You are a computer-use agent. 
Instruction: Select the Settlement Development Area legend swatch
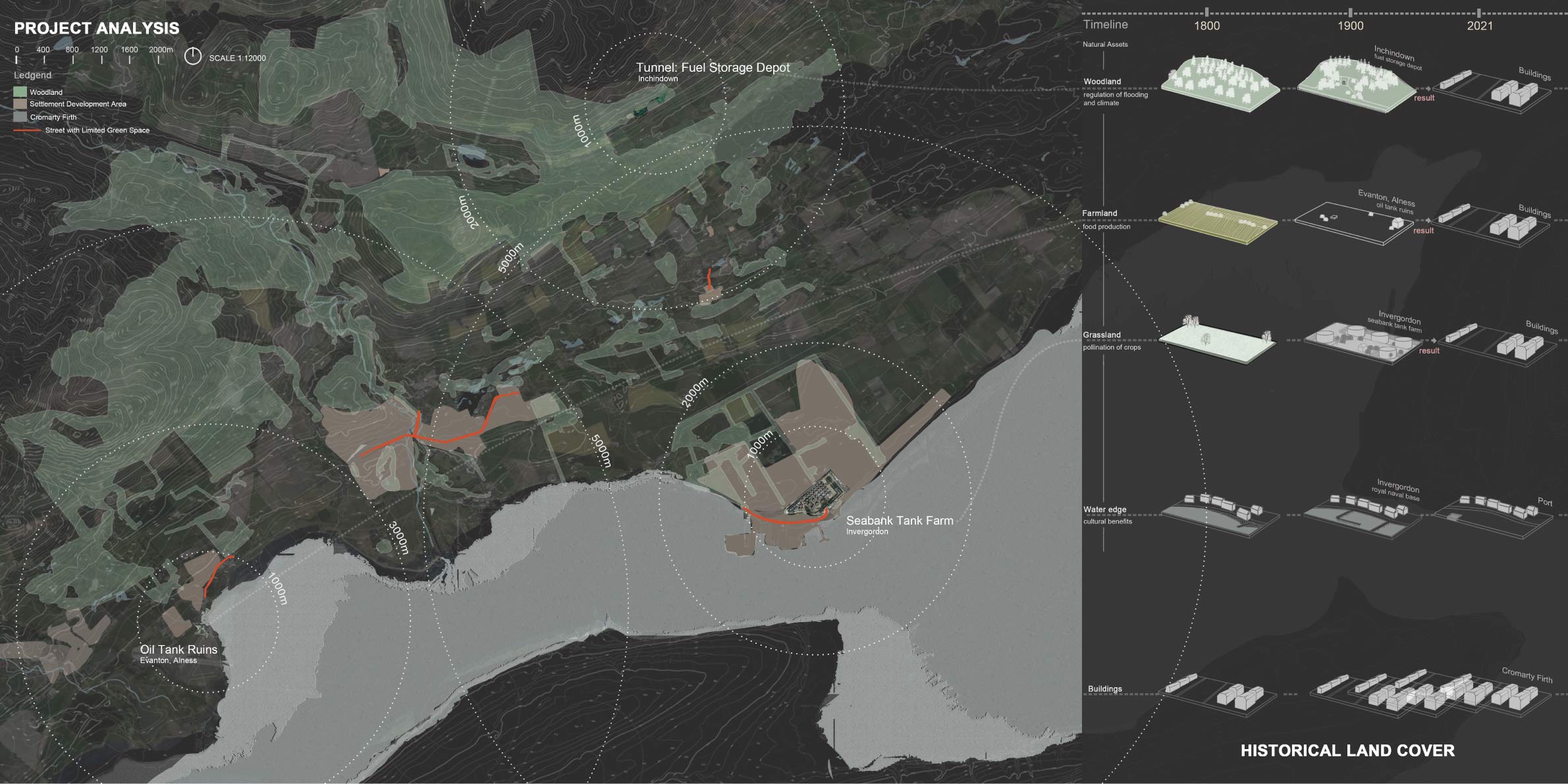pyautogui.click(x=20, y=104)
